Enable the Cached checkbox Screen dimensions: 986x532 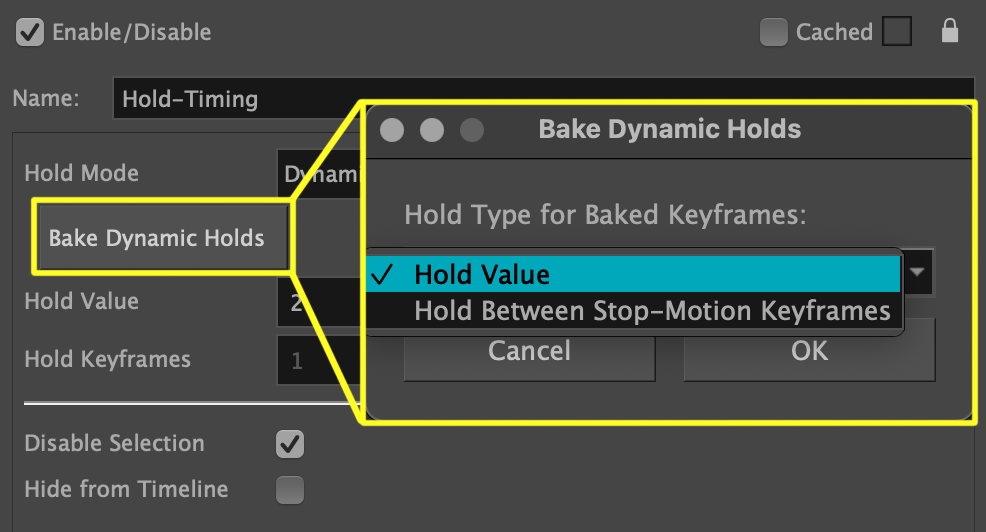tap(773, 32)
